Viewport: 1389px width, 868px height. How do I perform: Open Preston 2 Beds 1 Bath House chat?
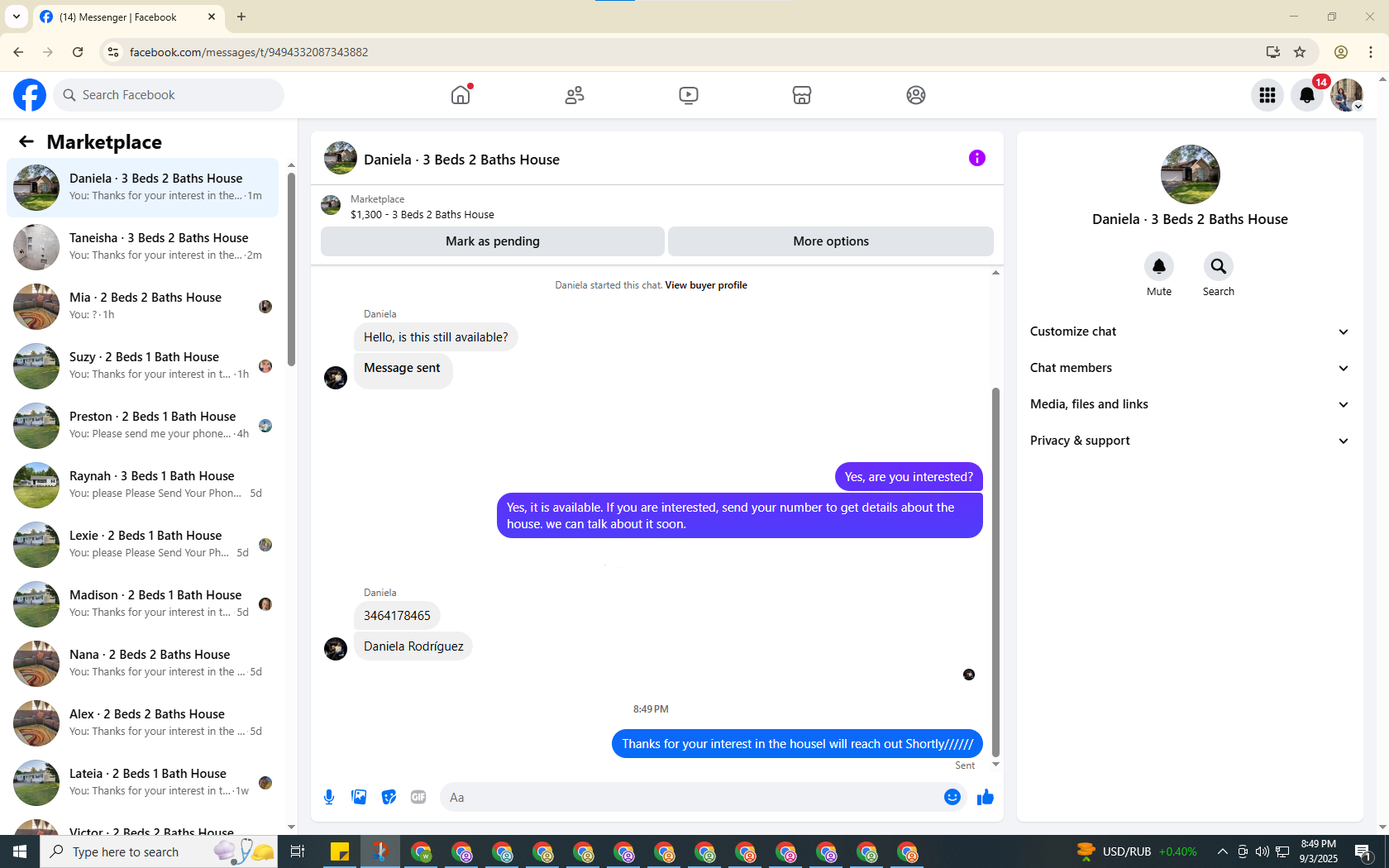[x=142, y=426]
